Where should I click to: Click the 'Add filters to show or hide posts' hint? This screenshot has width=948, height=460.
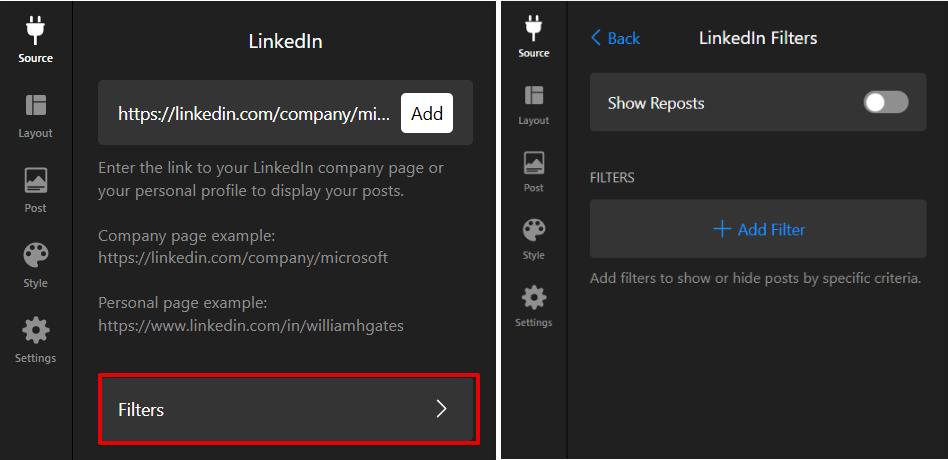[x=755, y=279]
